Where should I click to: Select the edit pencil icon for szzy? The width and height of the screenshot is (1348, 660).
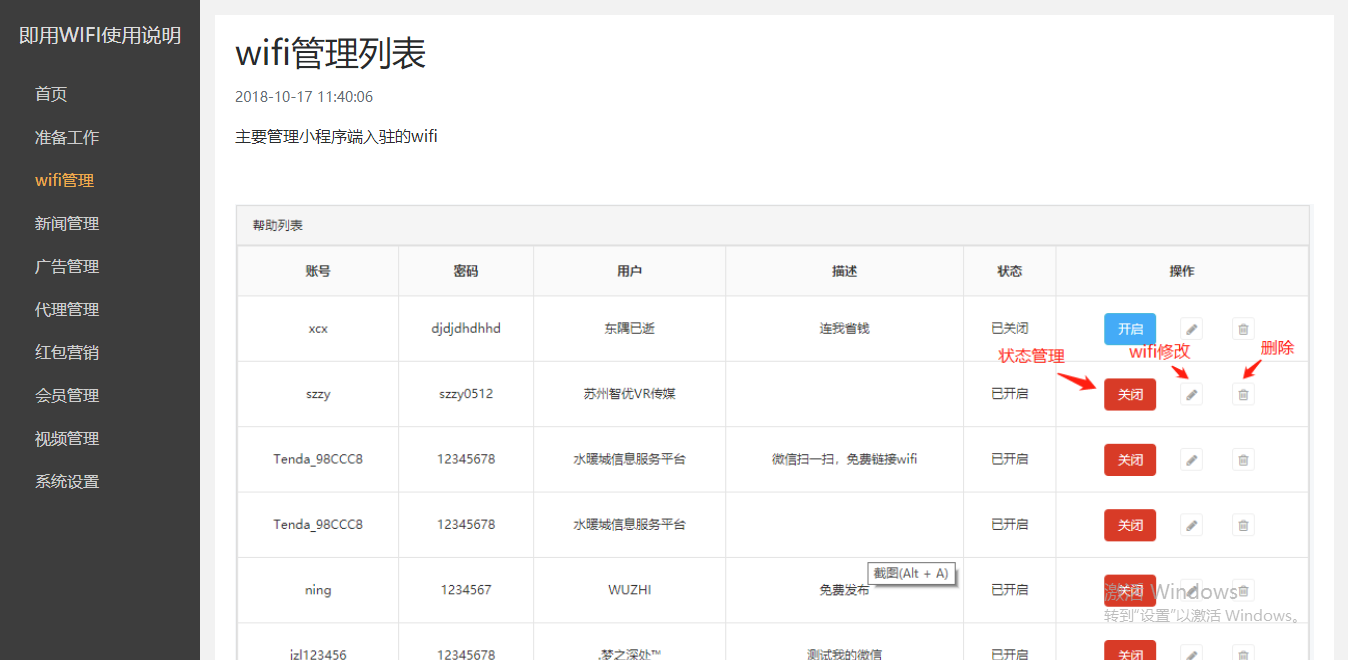[1190, 394]
